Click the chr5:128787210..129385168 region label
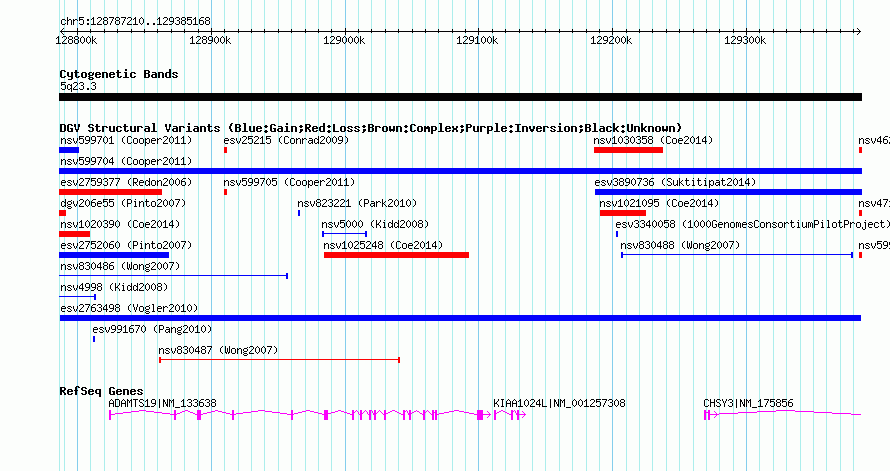890x471 pixels. 135,21
